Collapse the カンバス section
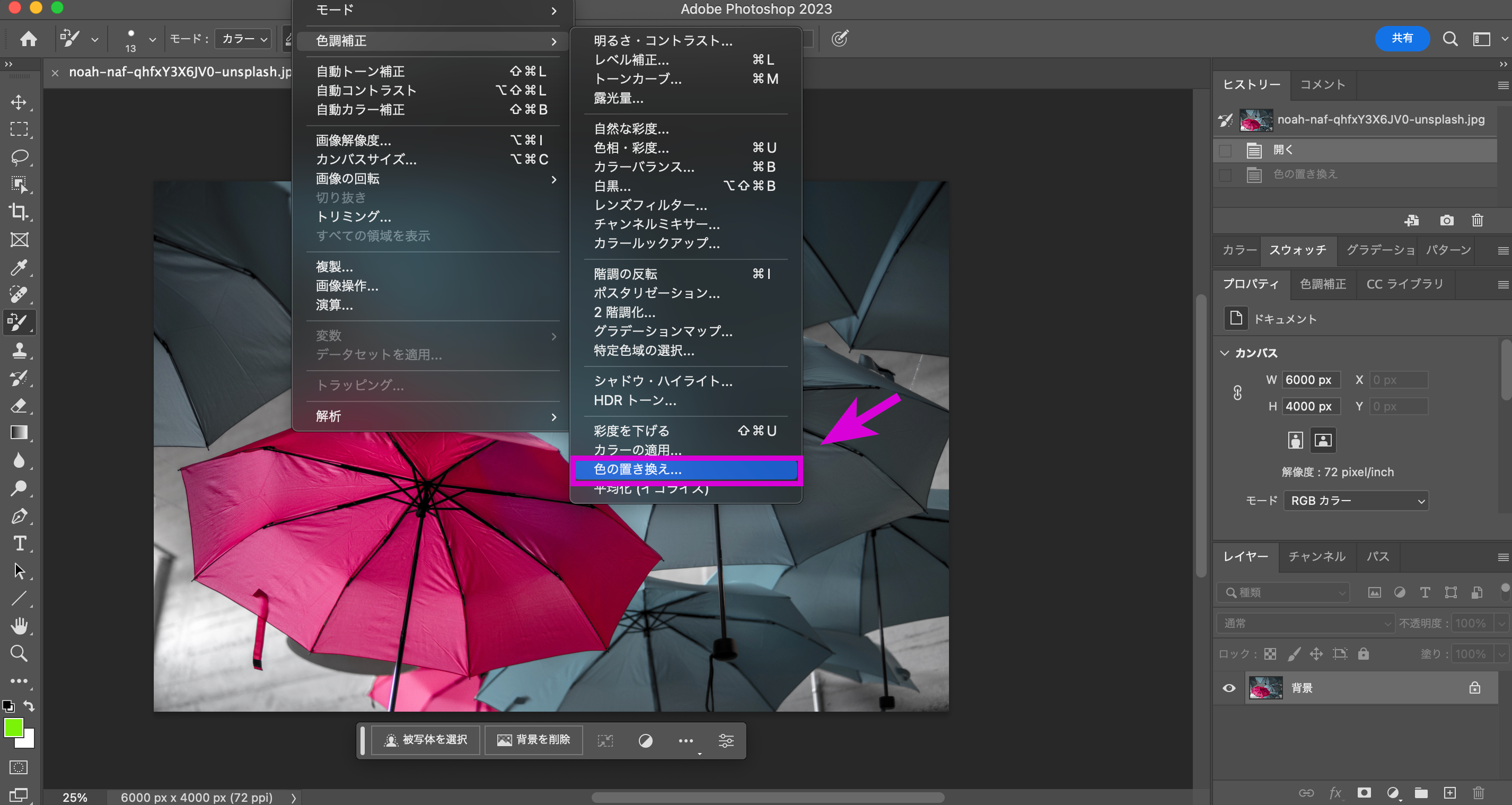Screen dimensions: 1512x805 tap(1225, 353)
